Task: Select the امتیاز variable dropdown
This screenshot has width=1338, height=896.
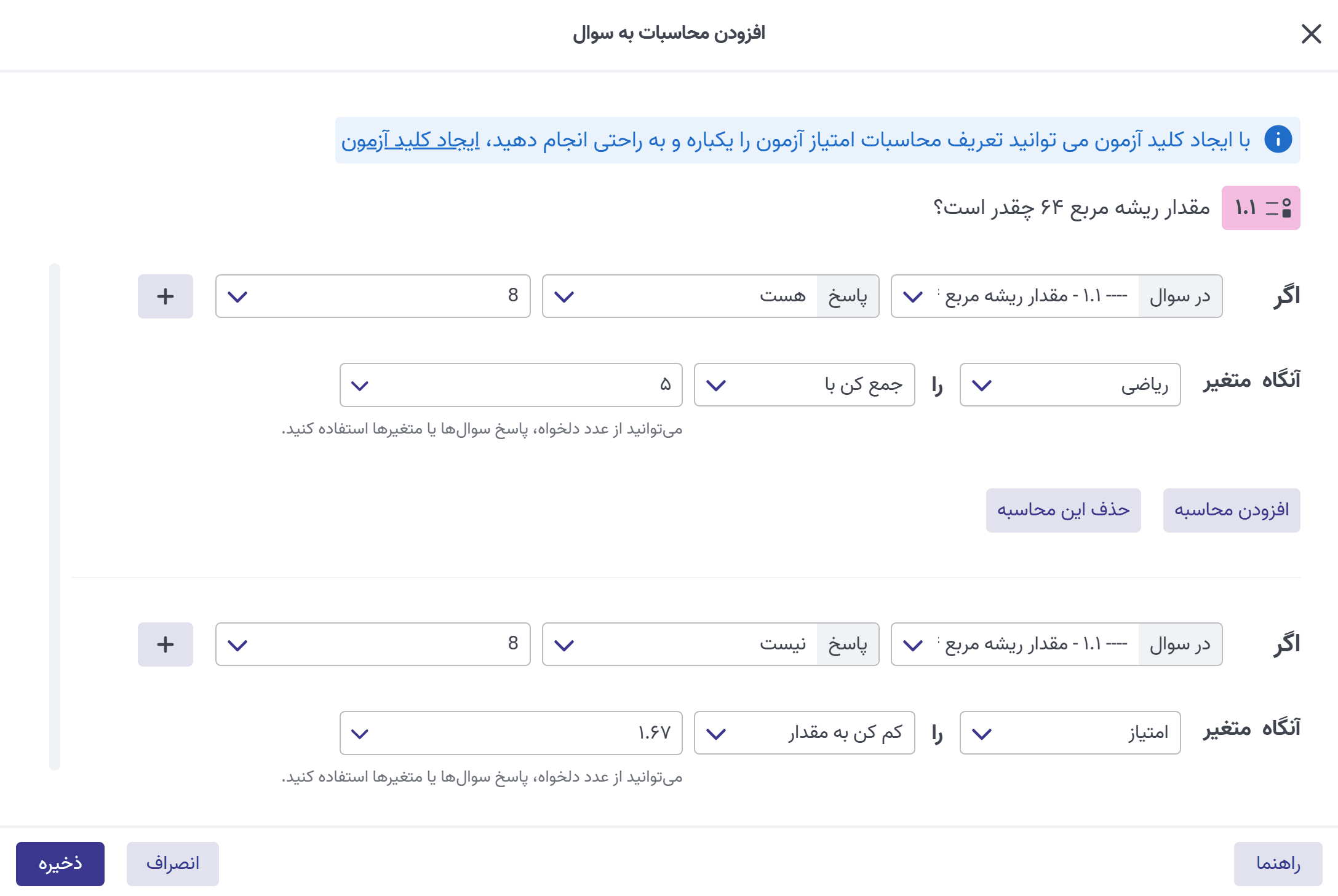Action: [x=1069, y=733]
